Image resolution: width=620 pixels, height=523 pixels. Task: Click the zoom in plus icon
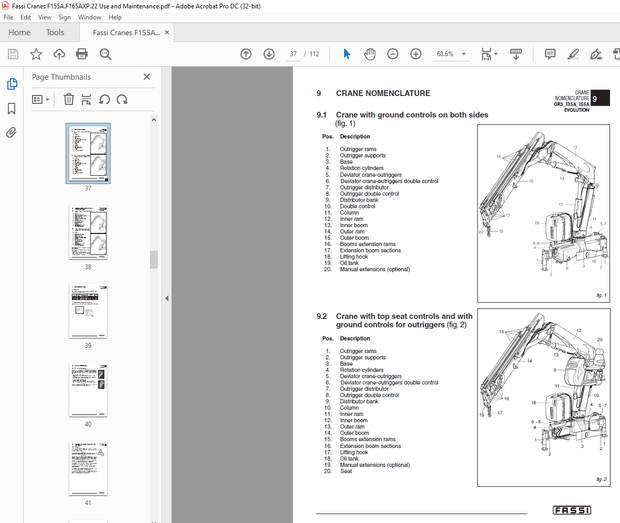(x=415, y=54)
